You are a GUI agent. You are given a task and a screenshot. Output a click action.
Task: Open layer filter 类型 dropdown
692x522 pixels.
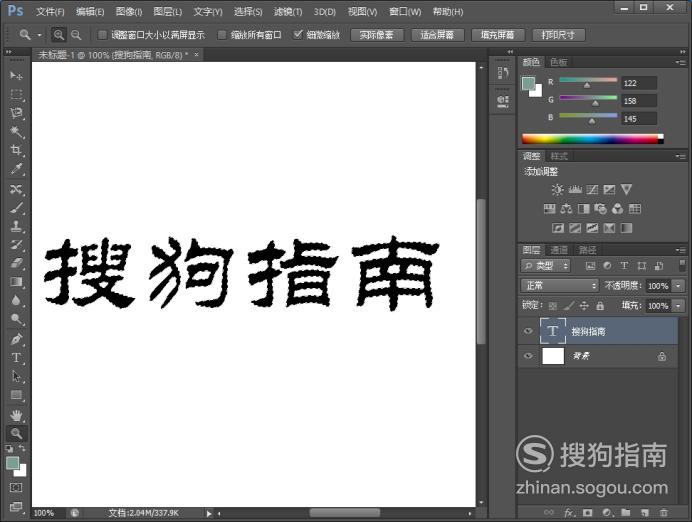click(545, 266)
